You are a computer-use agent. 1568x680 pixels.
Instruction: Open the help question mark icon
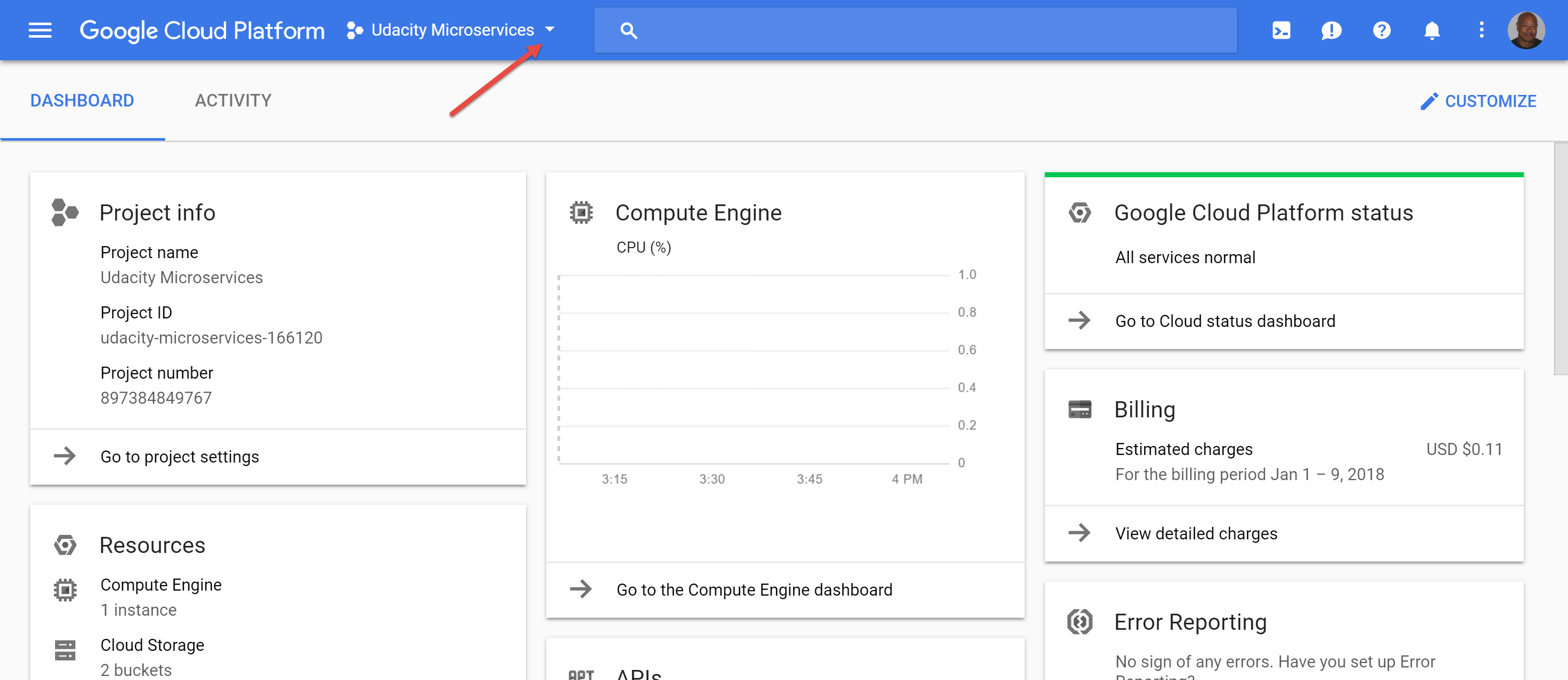tap(1382, 31)
